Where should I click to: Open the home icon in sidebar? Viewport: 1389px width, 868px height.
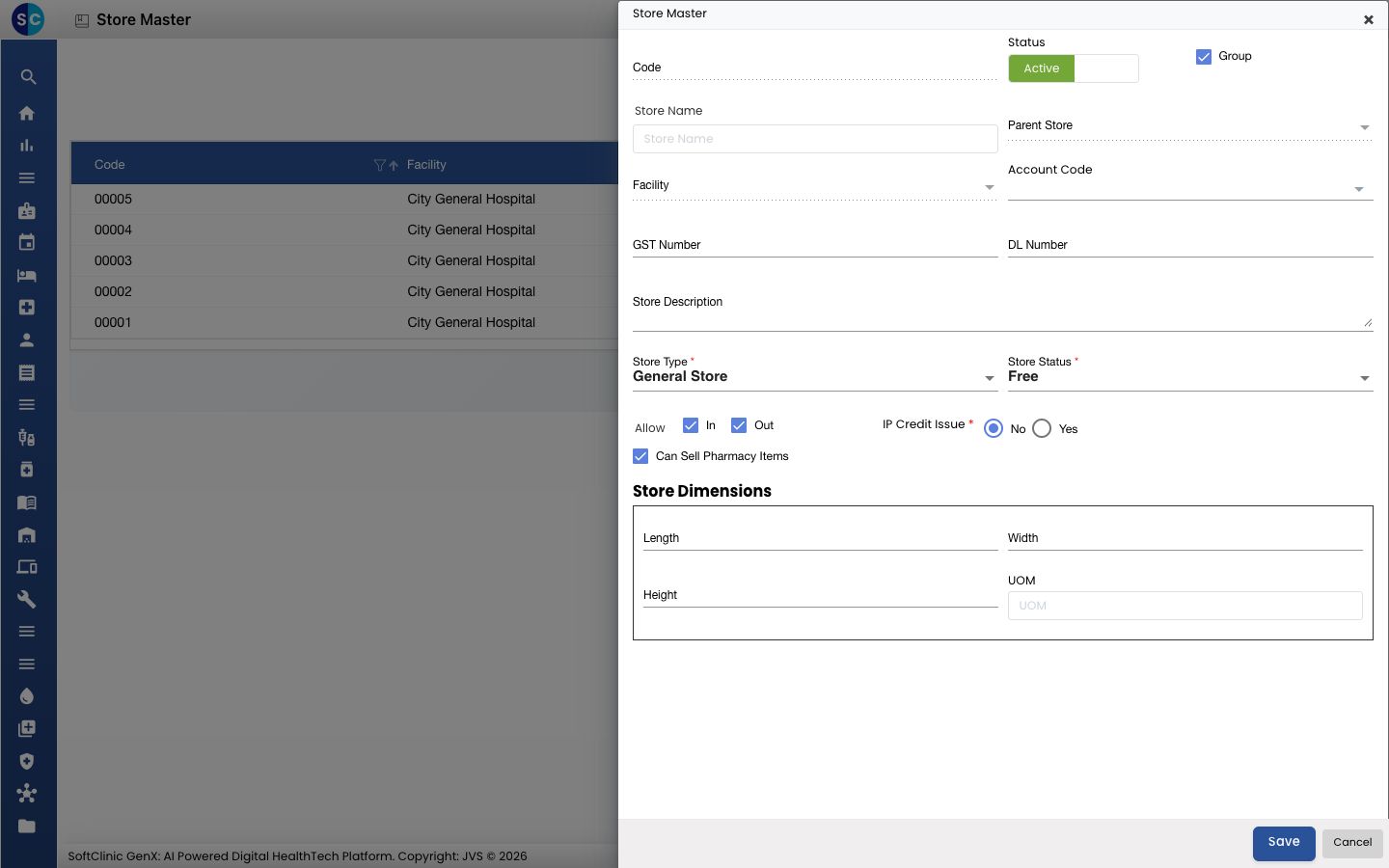pyautogui.click(x=27, y=113)
